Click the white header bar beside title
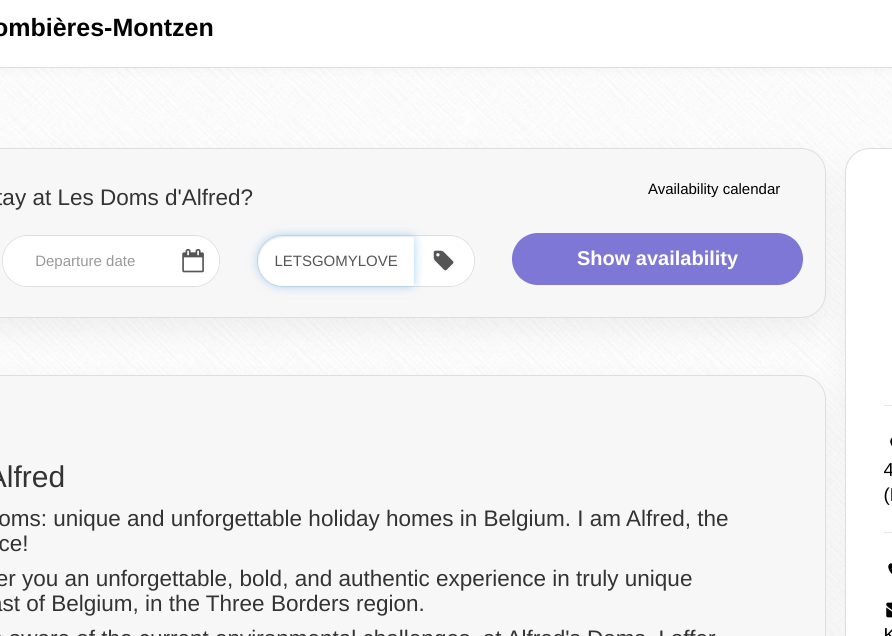 (x=550, y=33)
